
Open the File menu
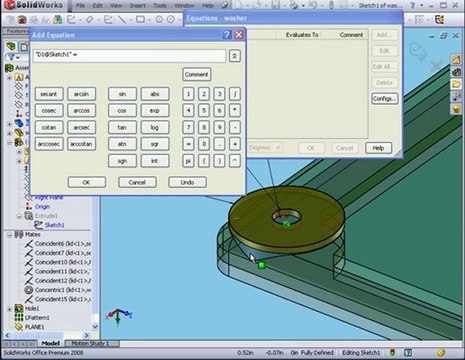click(x=80, y=6)
